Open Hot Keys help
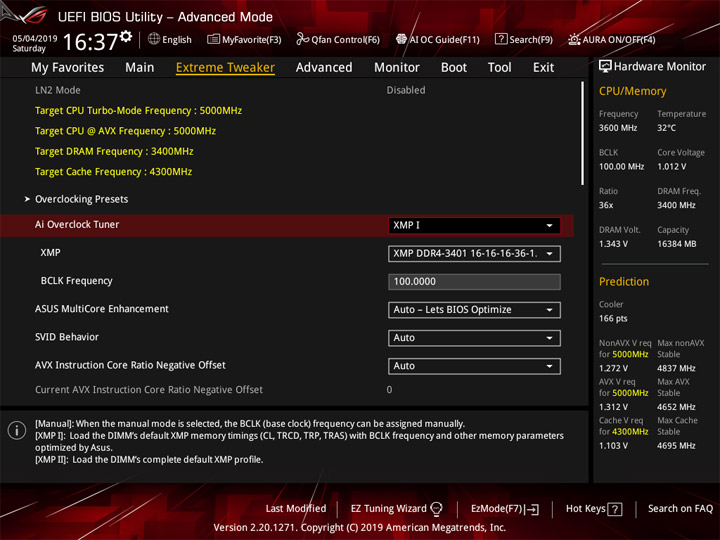Image resolution: width=720 pixels, height=540 pixels. click(594, 509)
